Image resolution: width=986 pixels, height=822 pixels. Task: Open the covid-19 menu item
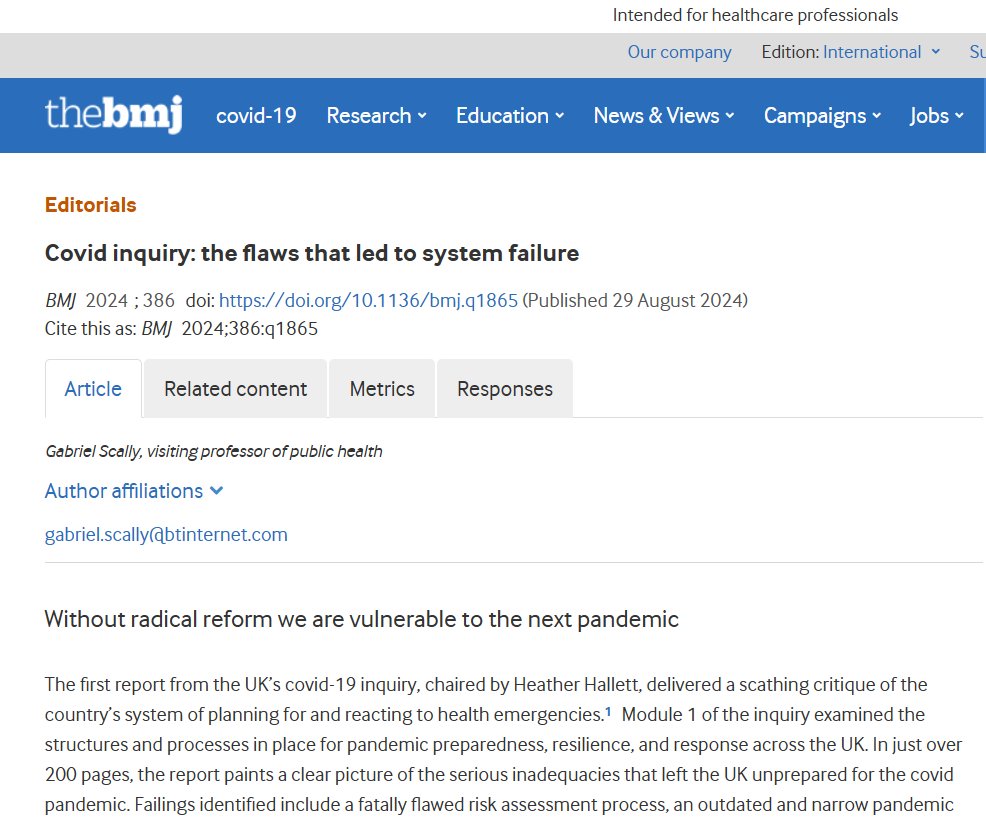pos(256,116)
